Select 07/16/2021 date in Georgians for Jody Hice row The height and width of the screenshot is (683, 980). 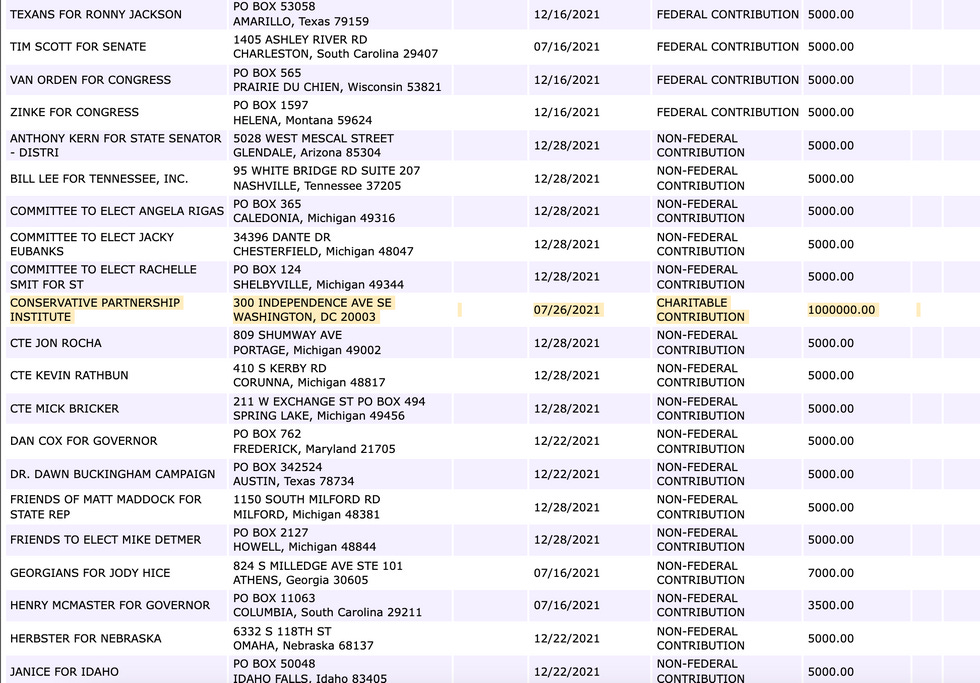tap(566, 573)
